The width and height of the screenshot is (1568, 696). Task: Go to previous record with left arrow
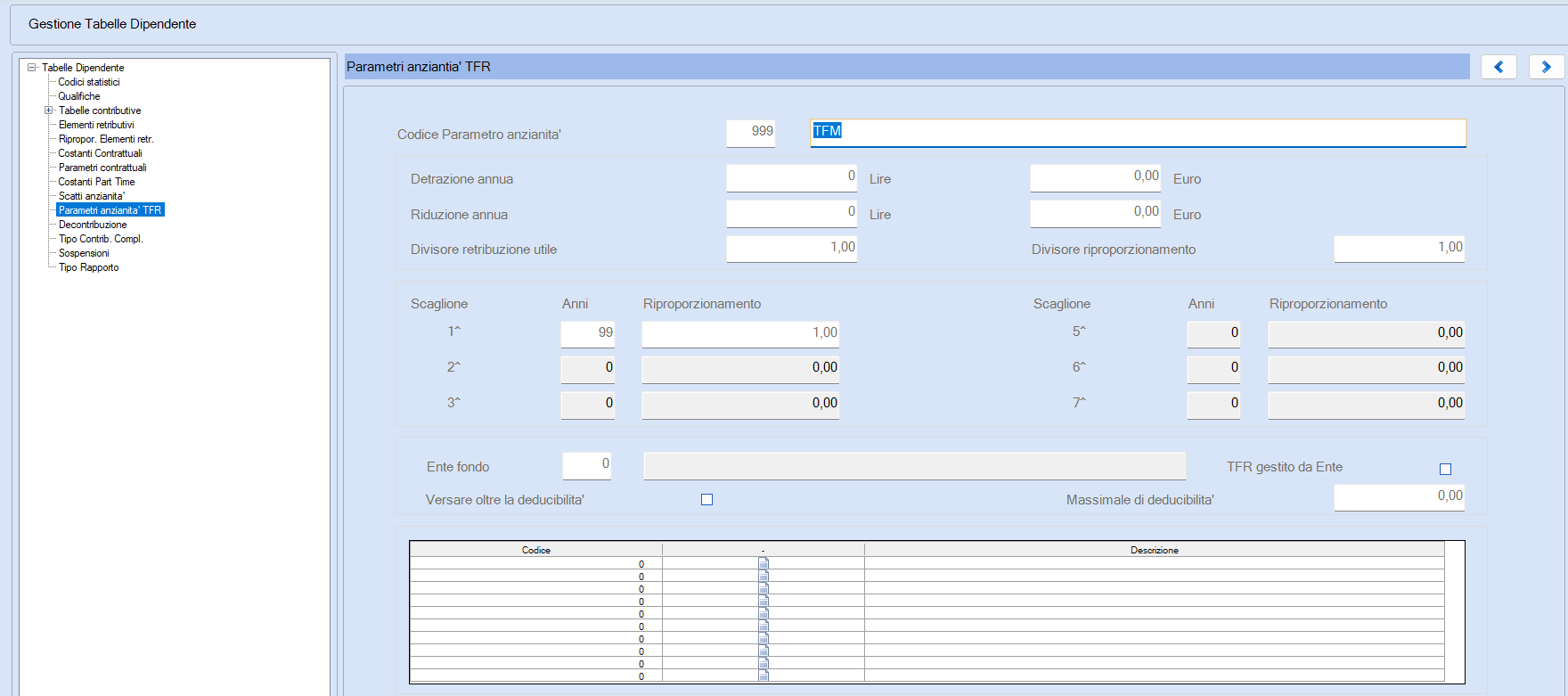[1499, 67]
